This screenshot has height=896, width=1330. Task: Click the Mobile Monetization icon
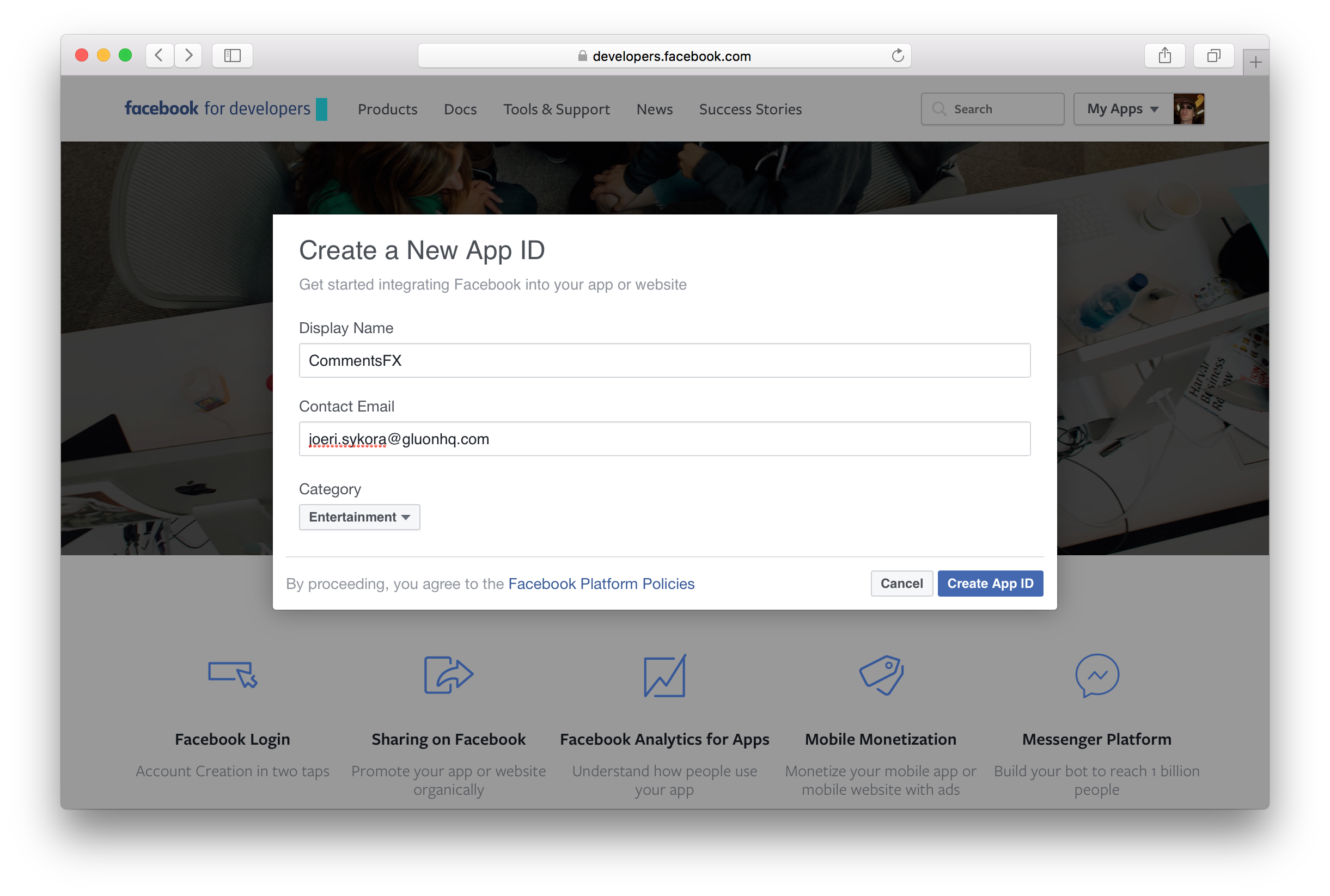(x=880, y=676)
